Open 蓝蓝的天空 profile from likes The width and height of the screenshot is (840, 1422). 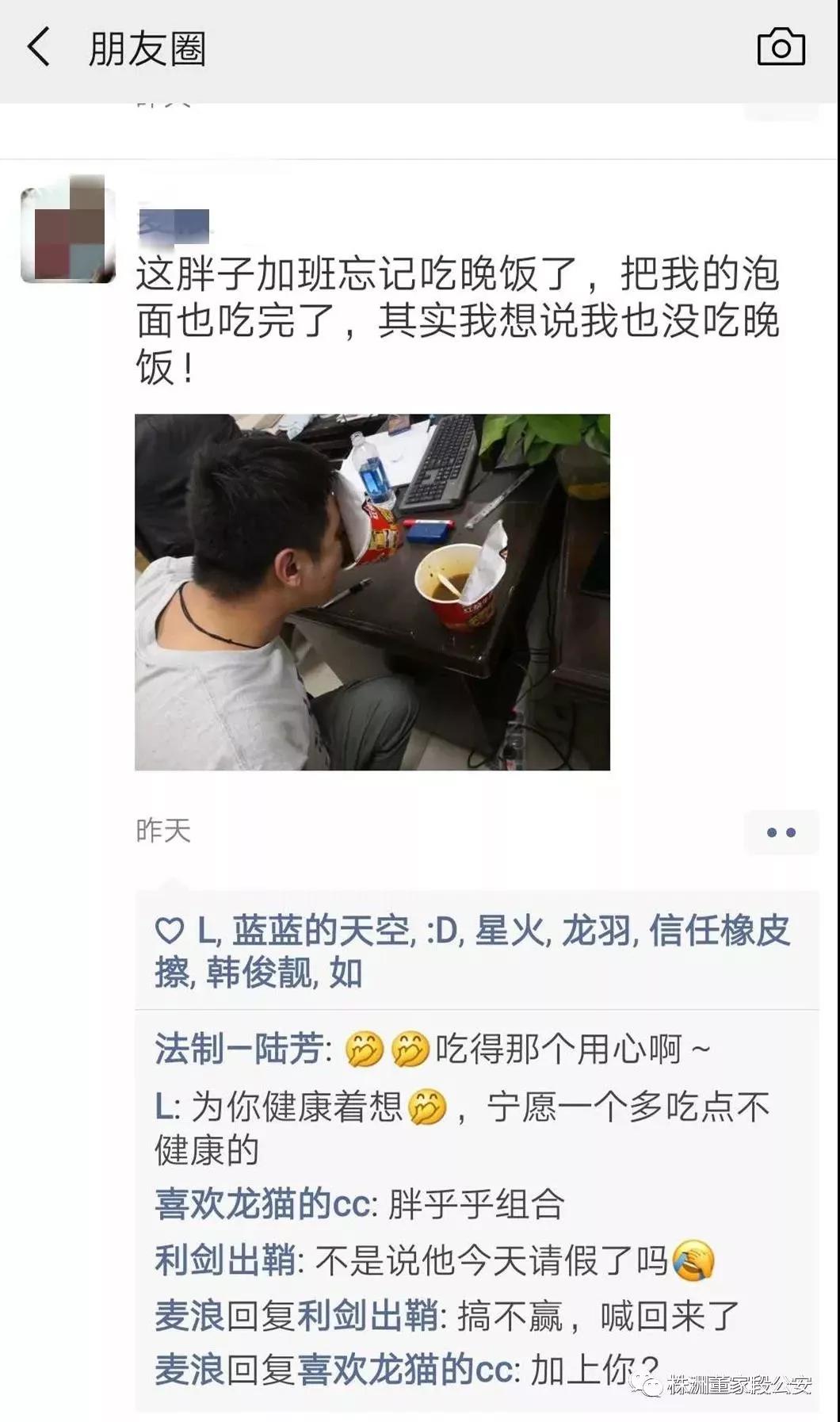[x=321, y=930]
